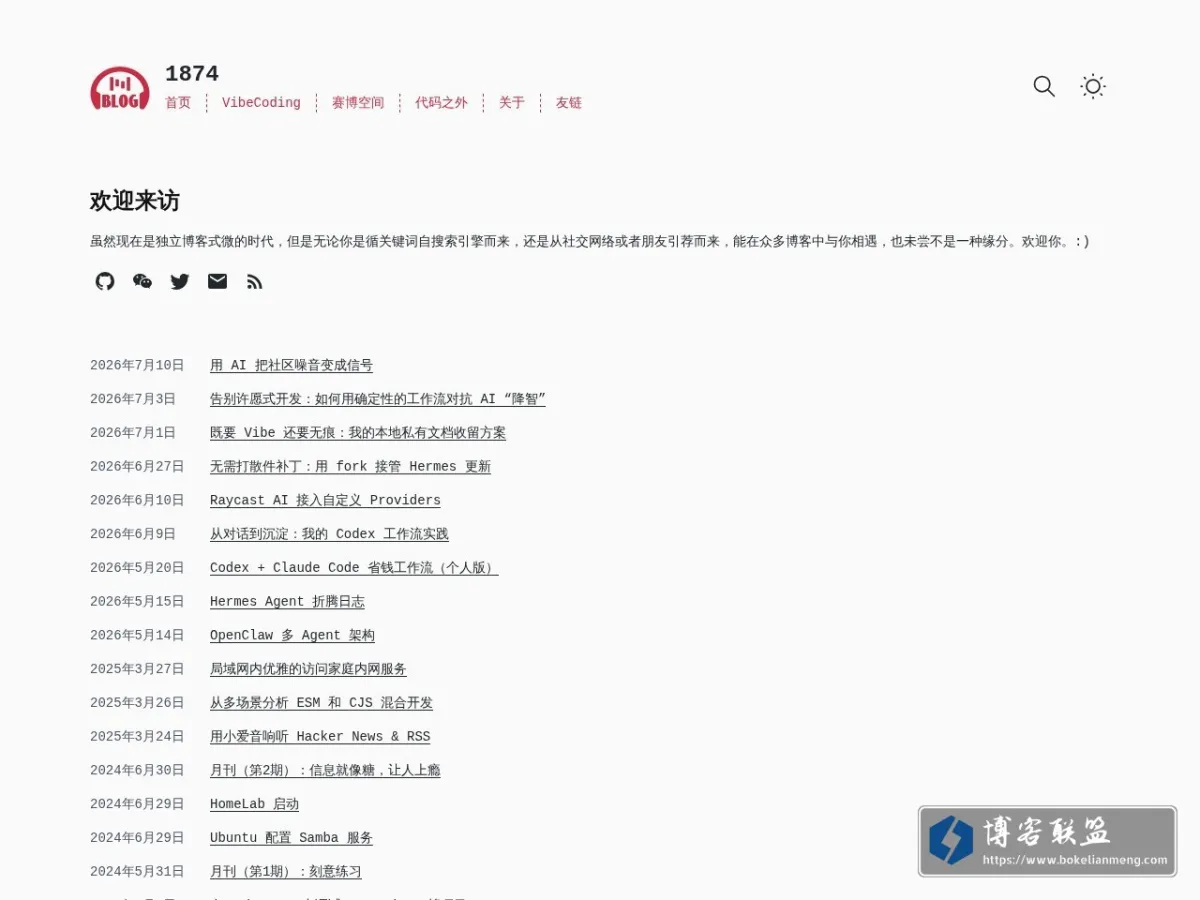Open post 告别许愿式开发 about AI 降智
The image size is (1200, 900).
[x=378, y=399]
